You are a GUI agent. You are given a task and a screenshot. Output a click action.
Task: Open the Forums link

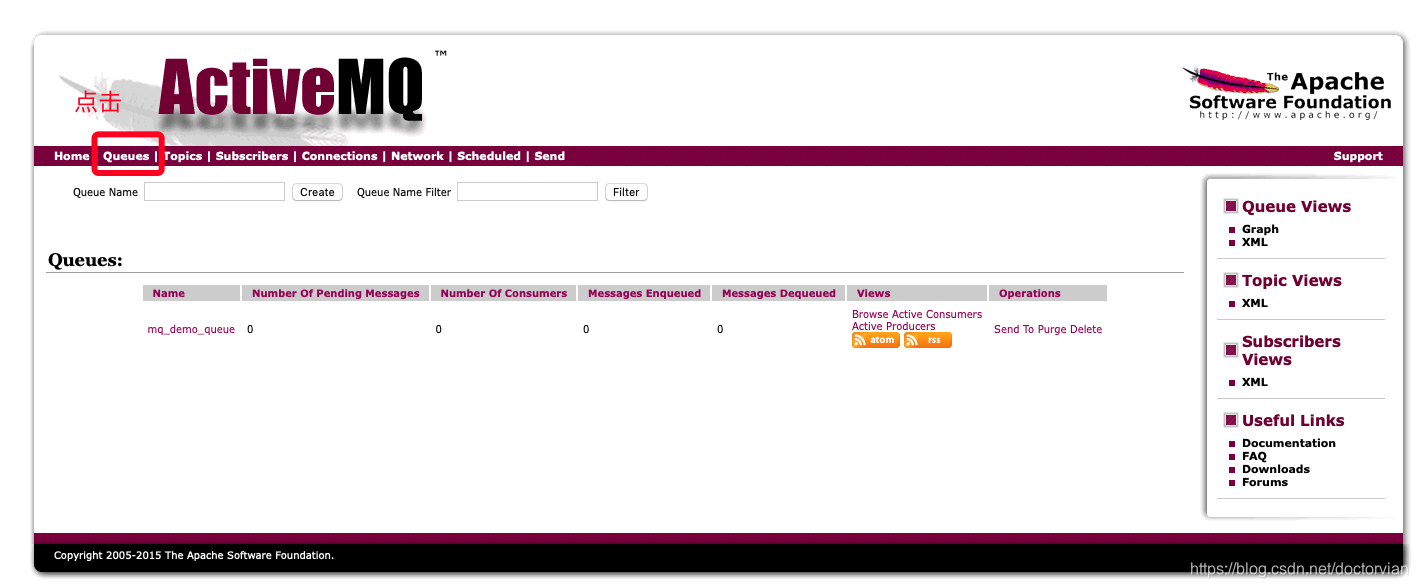[x=1265, y=482]
